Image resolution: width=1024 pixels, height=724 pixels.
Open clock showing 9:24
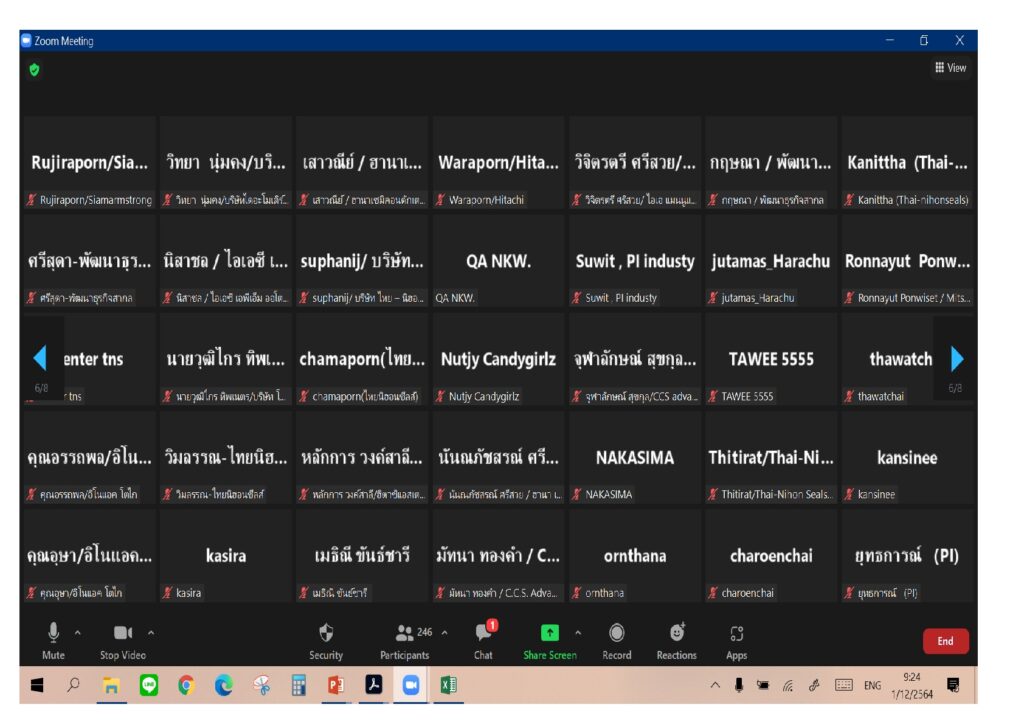click(x=912, y=685)
